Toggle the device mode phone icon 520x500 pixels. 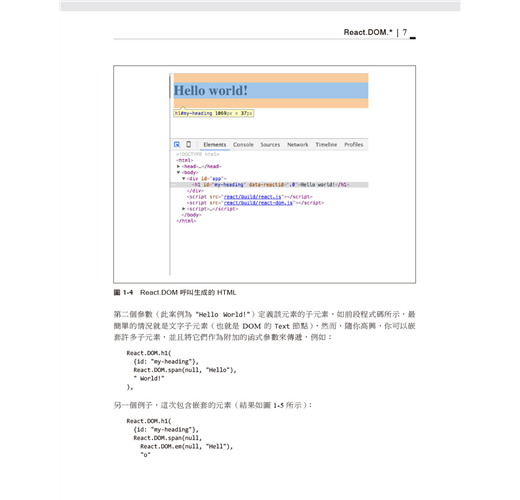coord(189,144)
